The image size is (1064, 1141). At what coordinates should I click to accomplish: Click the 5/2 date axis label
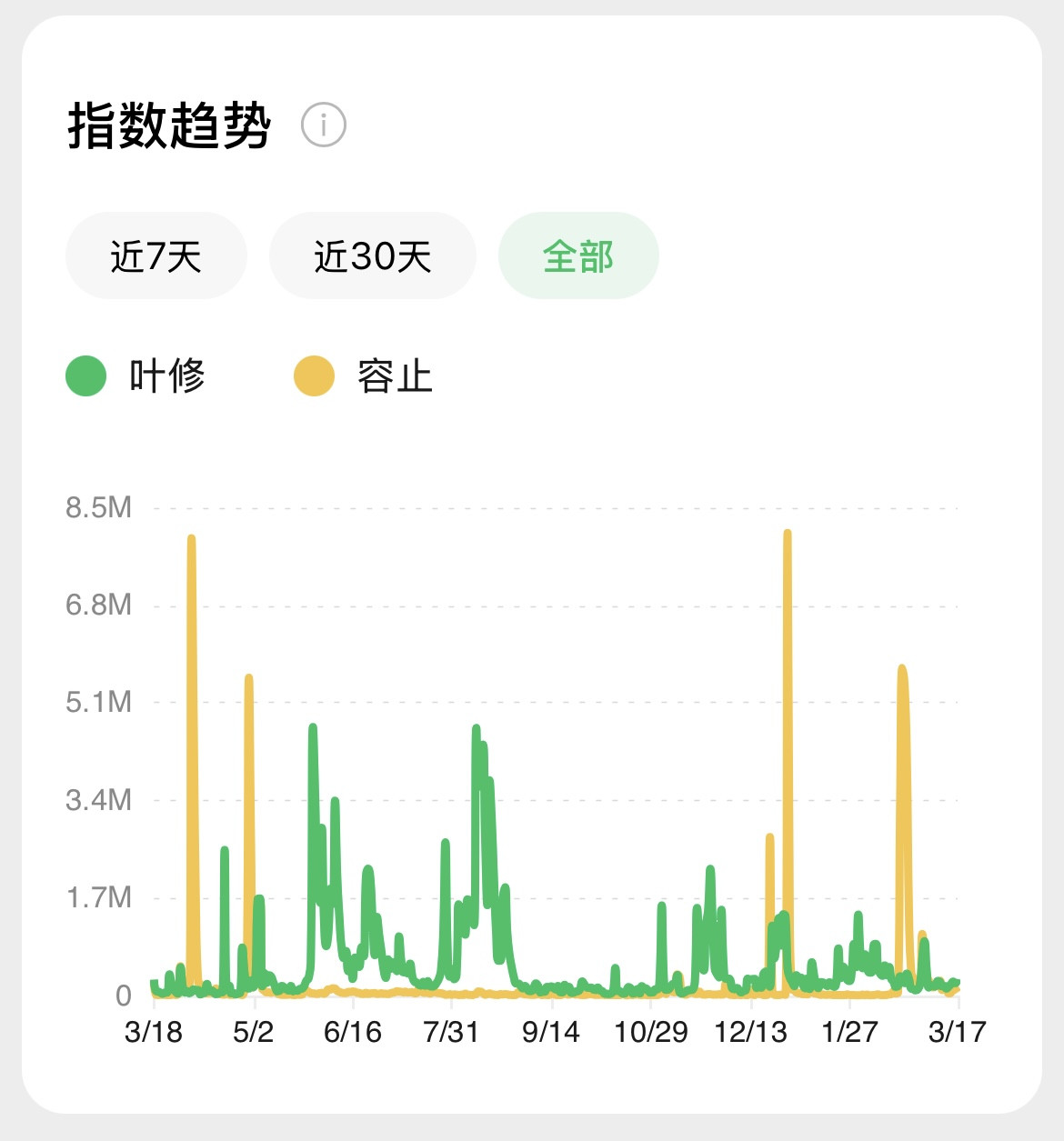254,1032
